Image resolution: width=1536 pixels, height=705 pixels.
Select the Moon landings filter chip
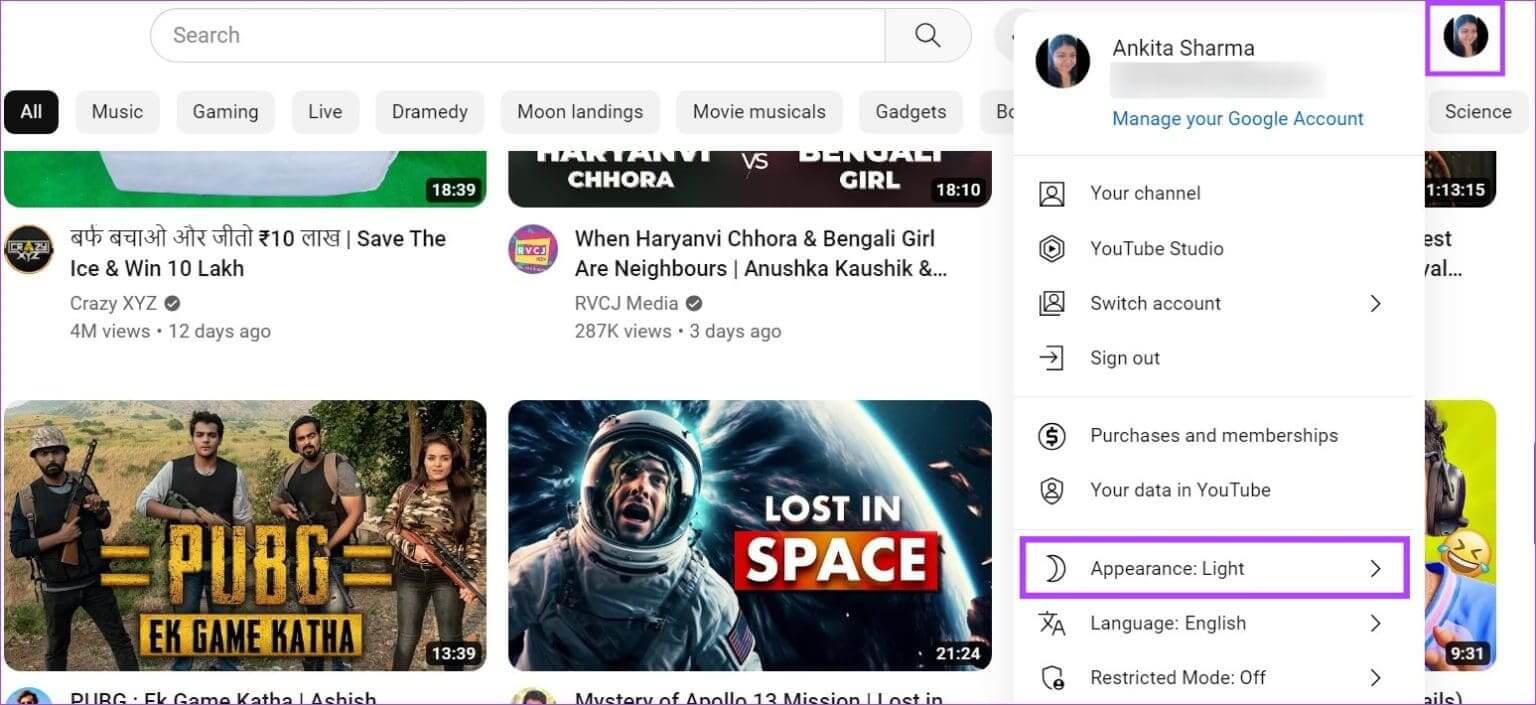pyautogui.click(x=580, y=112)
